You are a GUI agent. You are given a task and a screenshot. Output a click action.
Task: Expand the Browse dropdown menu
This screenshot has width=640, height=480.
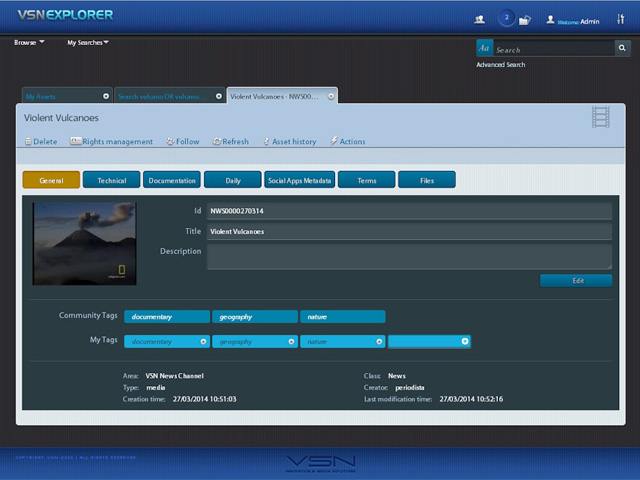29,42
